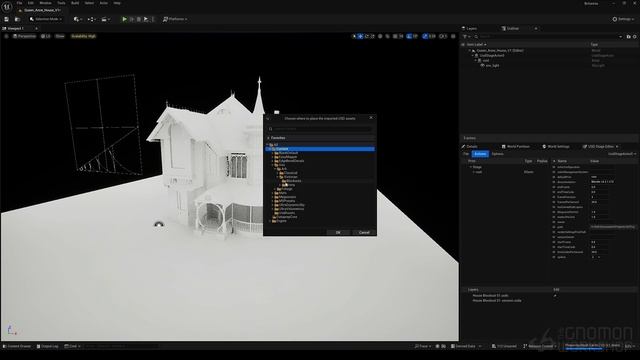Open the Tools menu
This screenshot has width=640, height=360.
tap(61, 3)
